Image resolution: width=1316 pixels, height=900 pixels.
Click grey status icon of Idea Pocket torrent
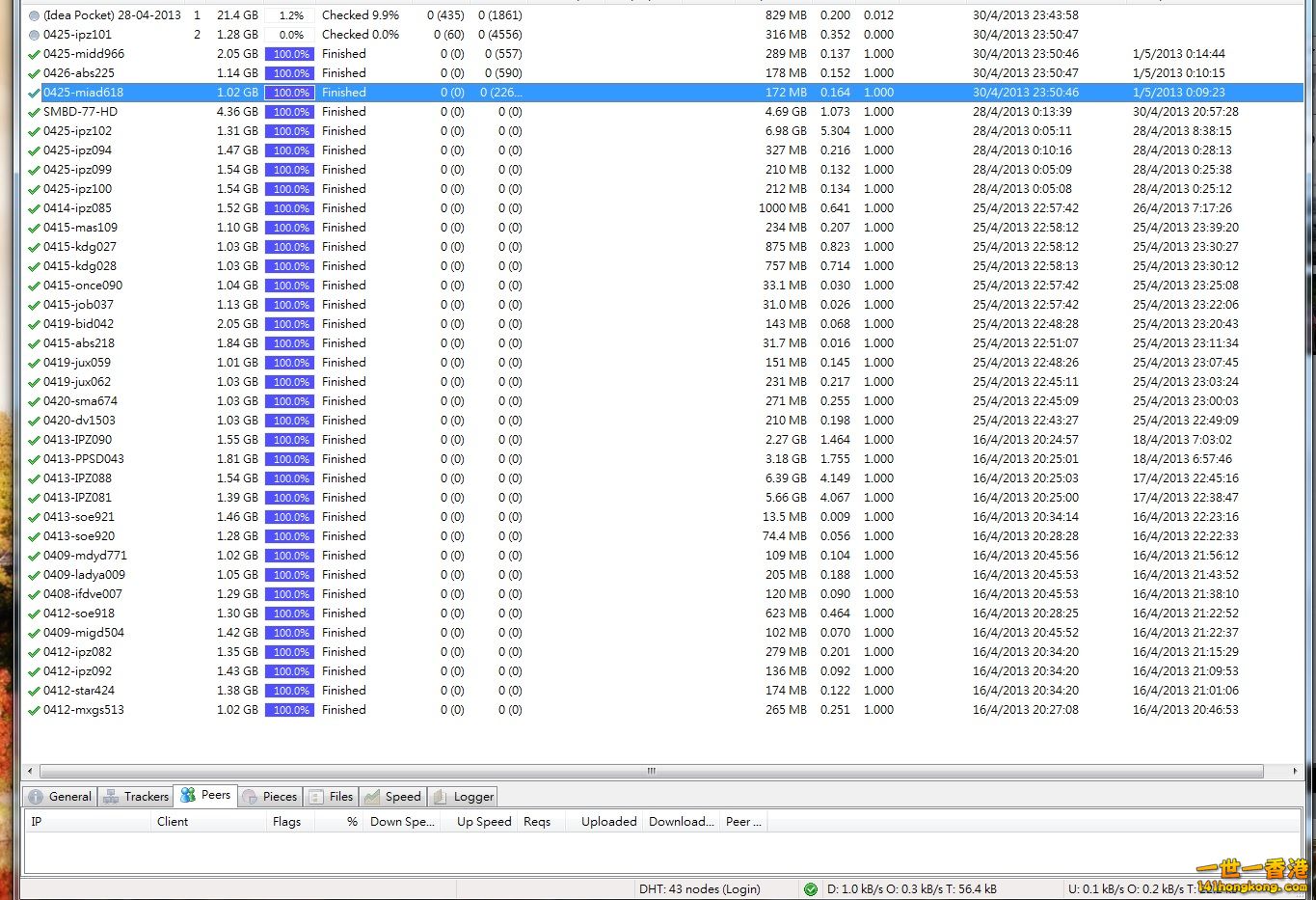[35, 15]
